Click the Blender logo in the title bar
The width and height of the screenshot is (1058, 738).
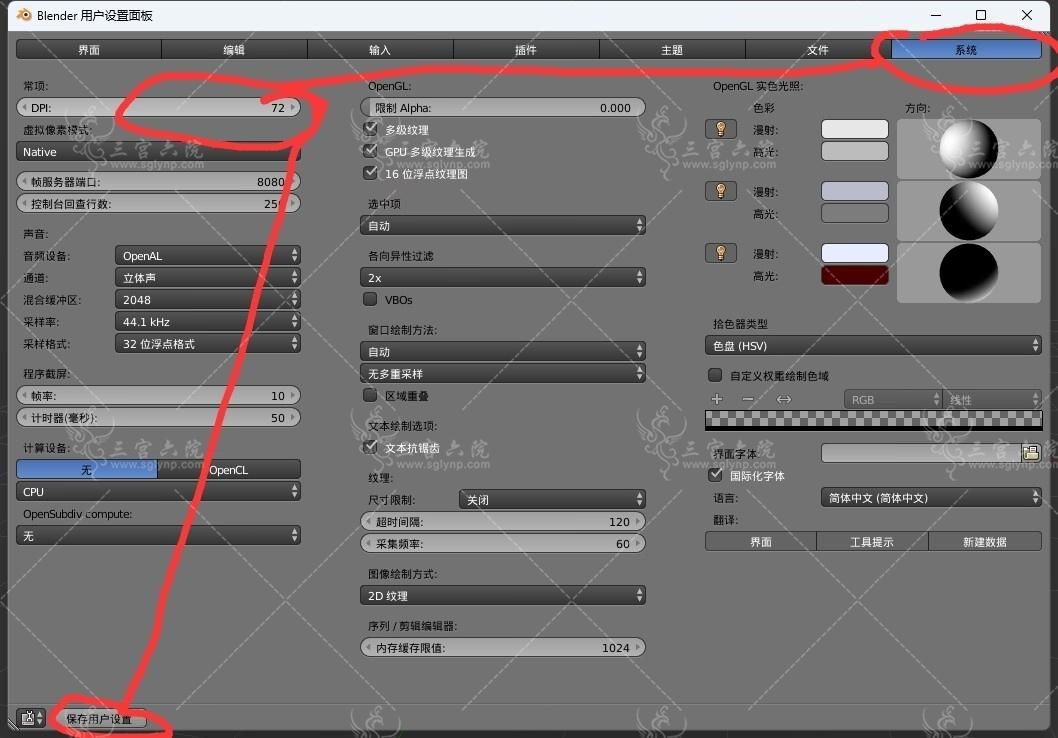pyautogui.click(x=24, y=15)
